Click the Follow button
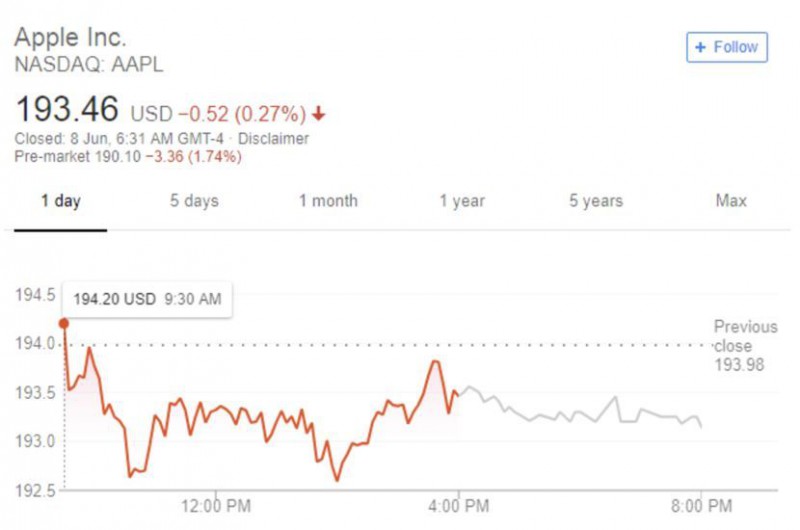800x530 pixels. [726, 47]
